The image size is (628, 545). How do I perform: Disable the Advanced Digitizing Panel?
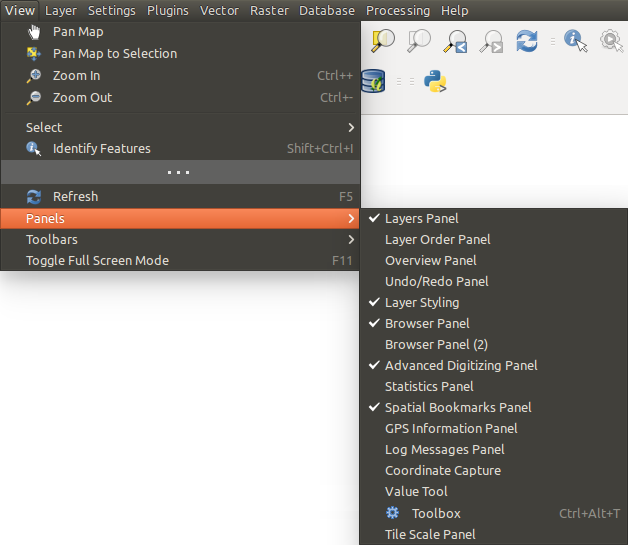(x=460, y=365)
